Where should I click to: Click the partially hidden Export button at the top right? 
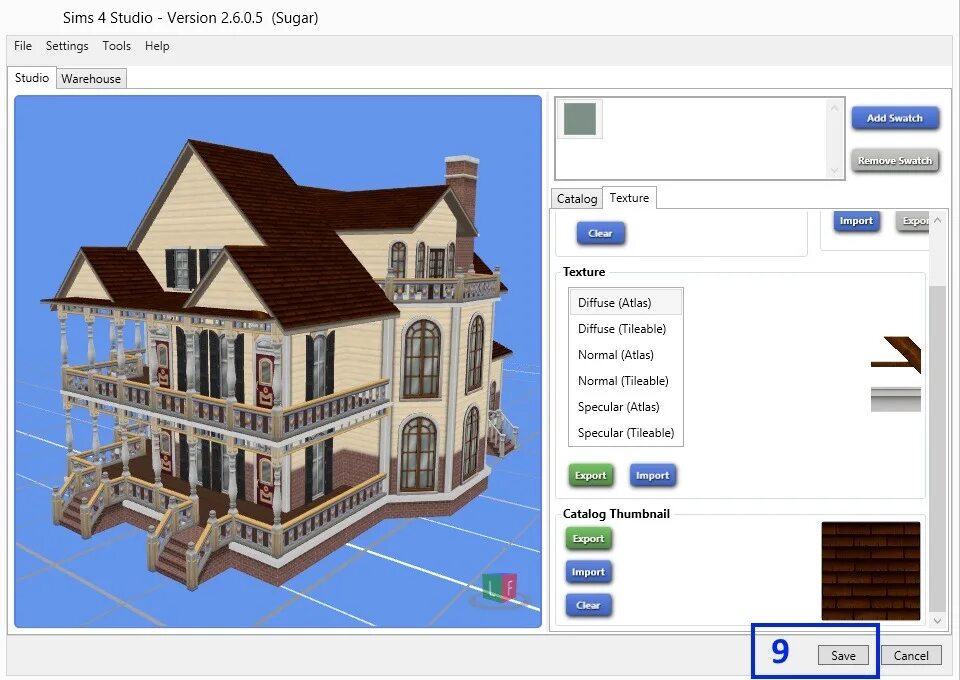(913, 221)
